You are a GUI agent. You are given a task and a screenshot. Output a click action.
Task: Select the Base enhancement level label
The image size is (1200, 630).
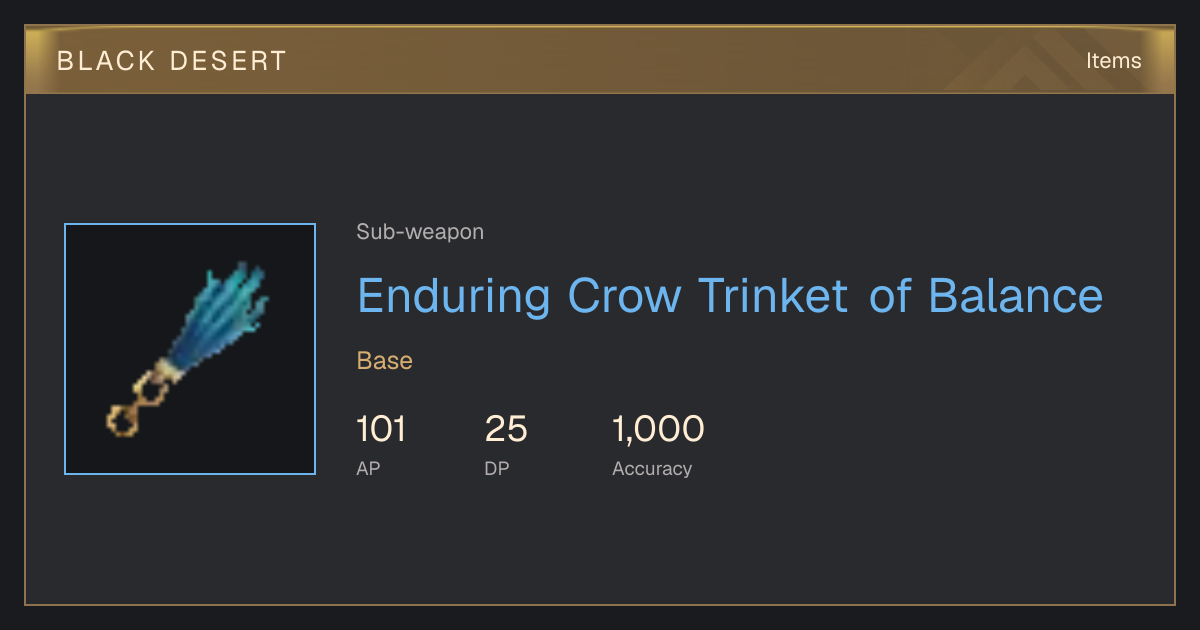385,361
